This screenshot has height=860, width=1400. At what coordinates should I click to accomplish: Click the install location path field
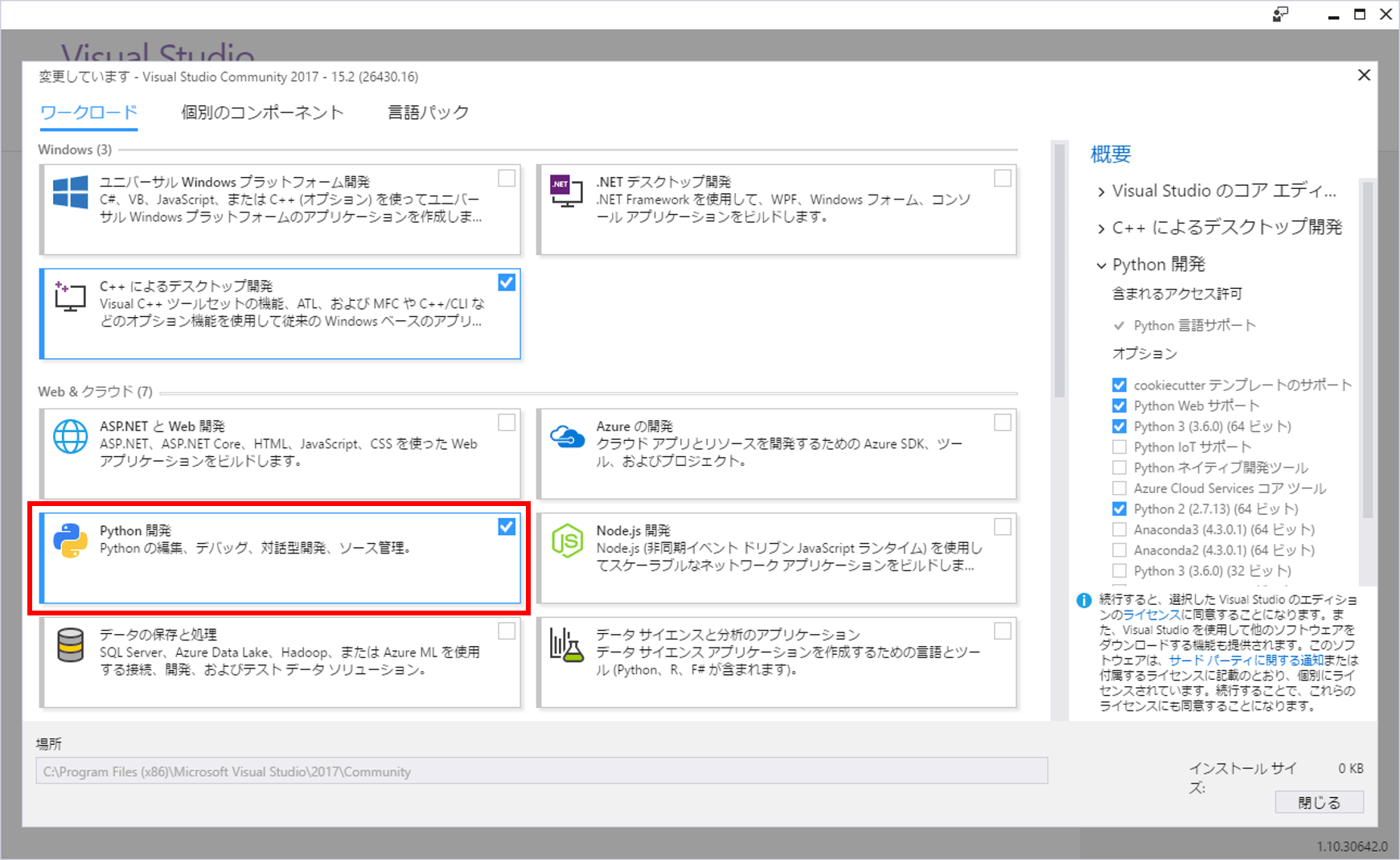(x=541, y=771)
